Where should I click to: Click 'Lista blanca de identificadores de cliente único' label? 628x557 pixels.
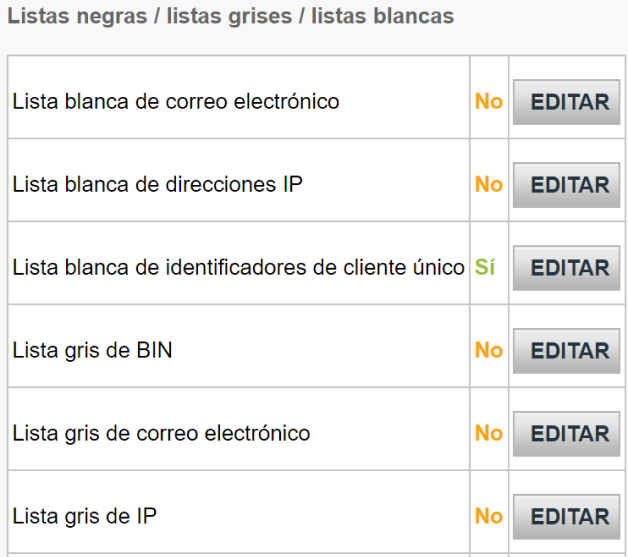(238, 268)
